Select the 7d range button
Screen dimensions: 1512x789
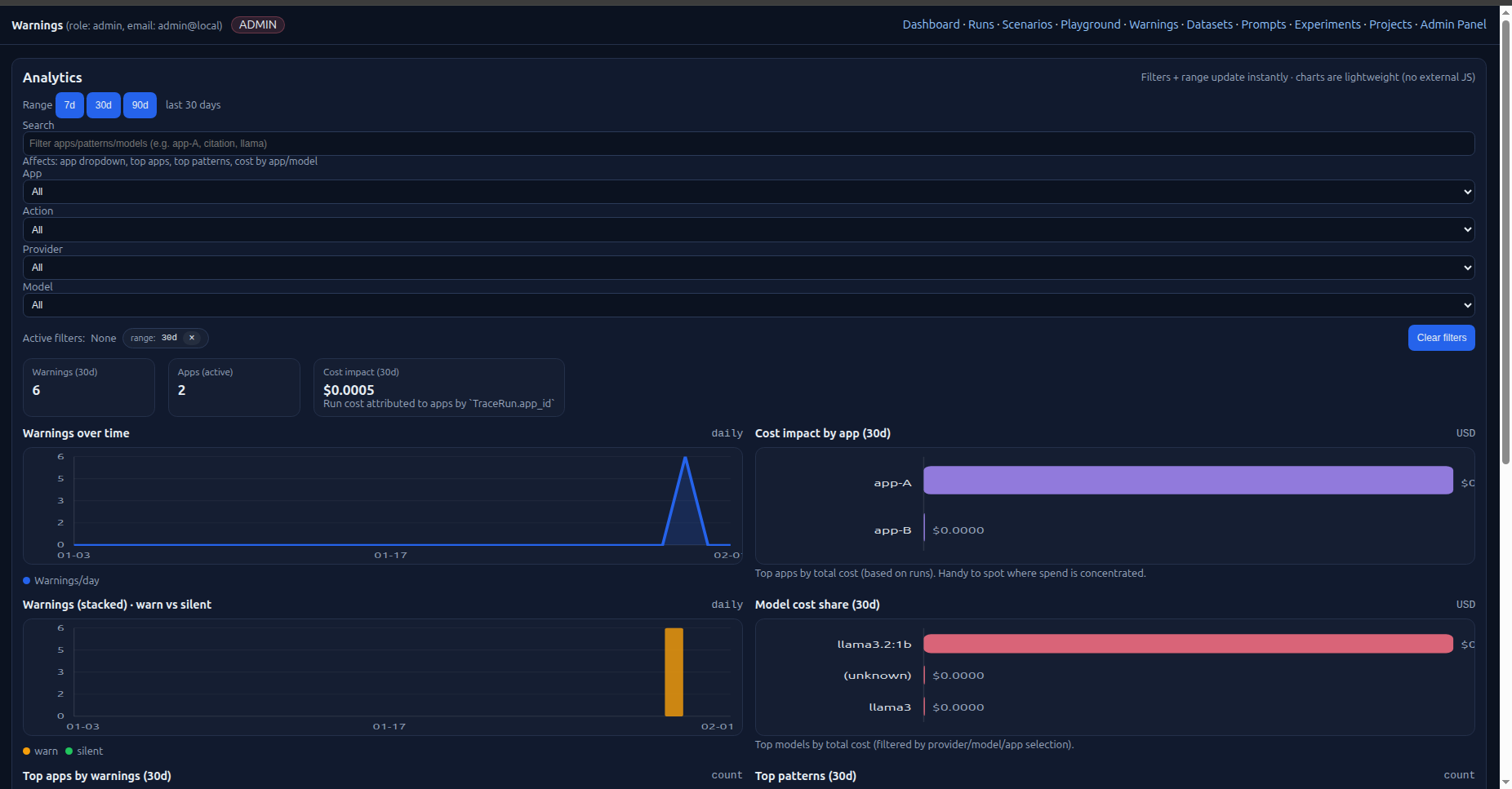pos(69,105)
